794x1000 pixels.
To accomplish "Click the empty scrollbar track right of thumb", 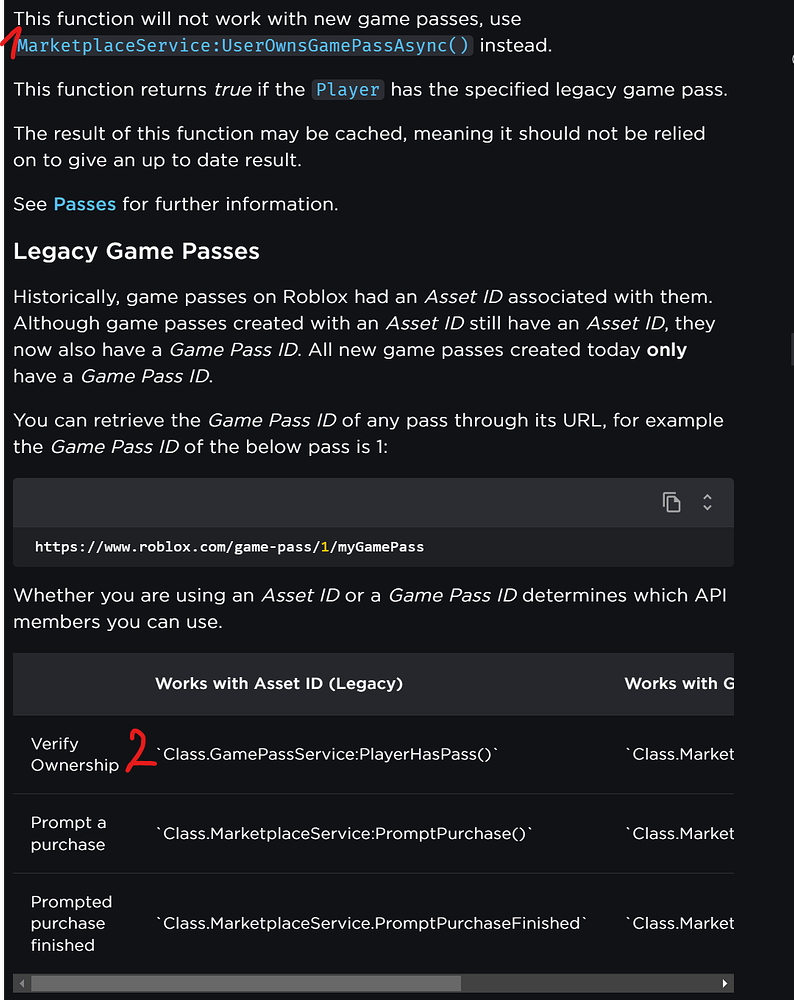I will [588, 983].
